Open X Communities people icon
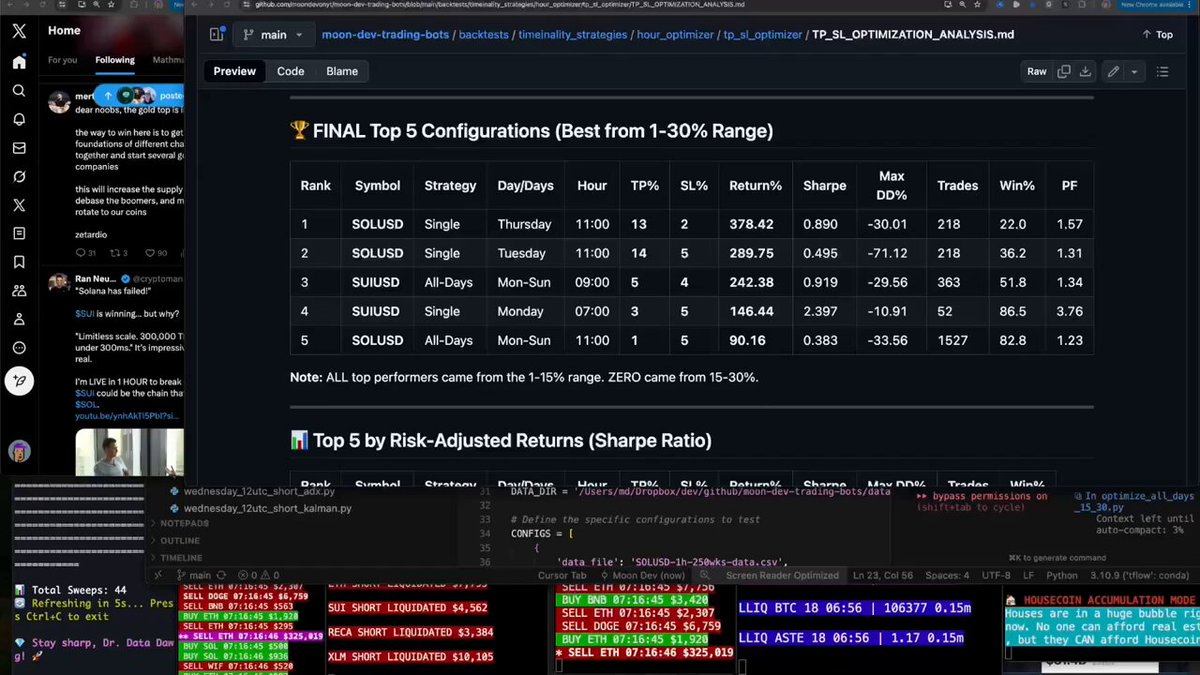The height and width of the screenshot is (675, 1200). (x=19, y=291)
